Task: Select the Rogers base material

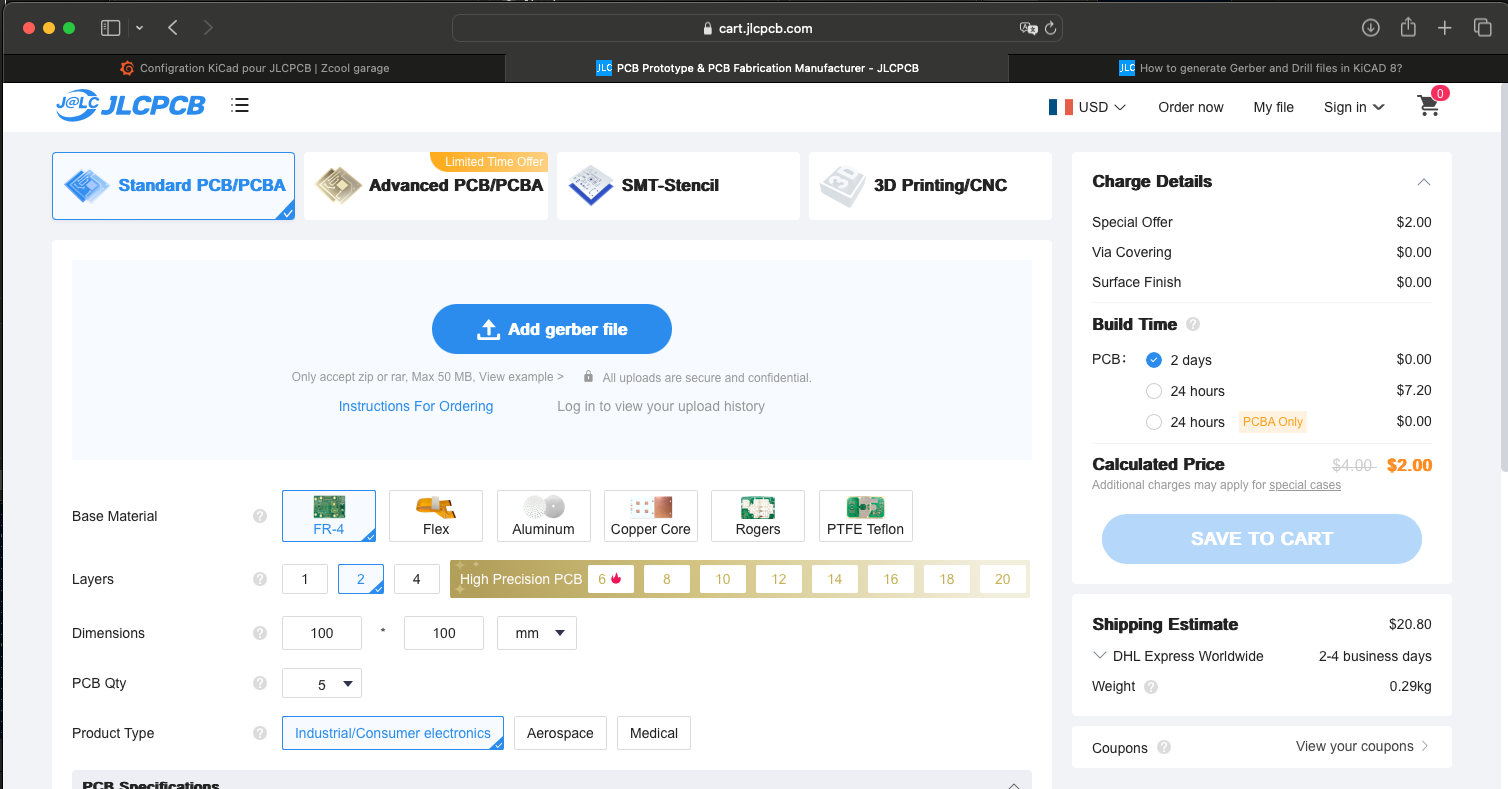Action: point(758,516)
